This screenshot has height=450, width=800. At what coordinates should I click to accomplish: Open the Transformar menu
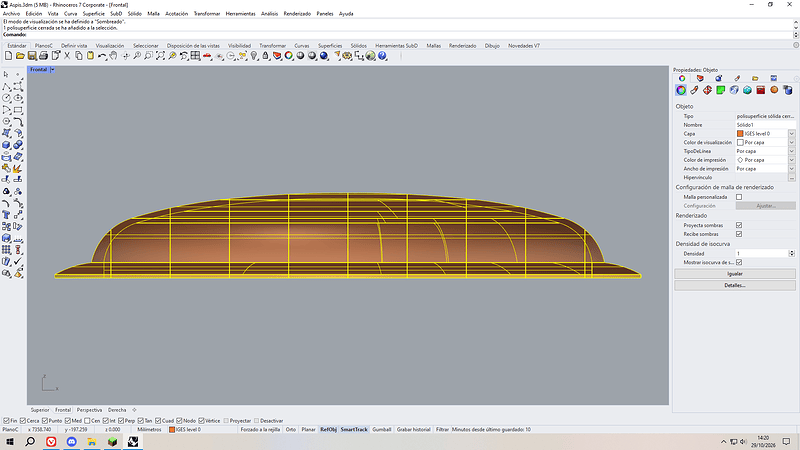click(207, 14)
